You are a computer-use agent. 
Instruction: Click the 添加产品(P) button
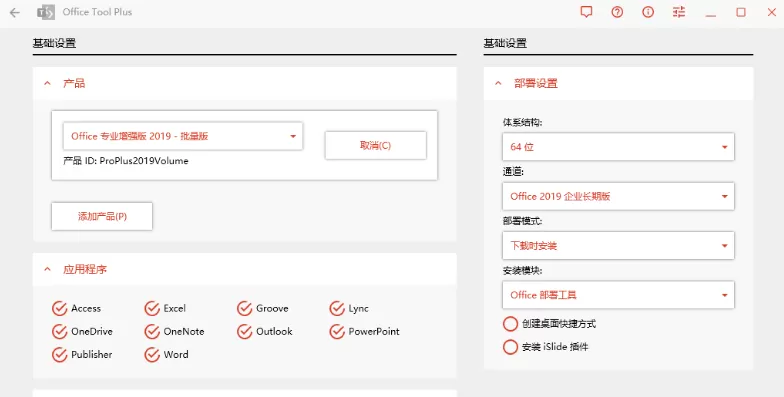pos(102,216)
